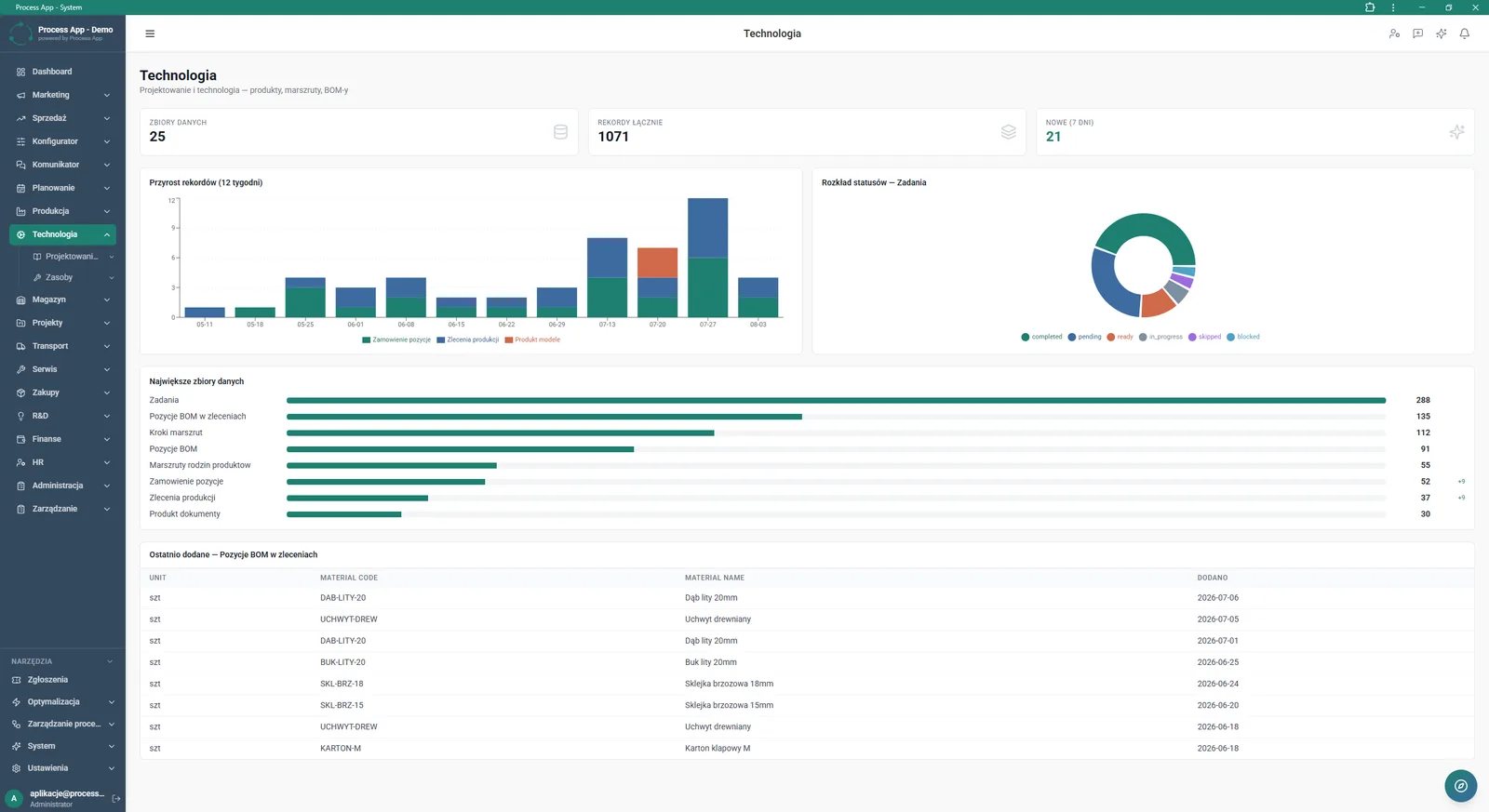
Task: Toggle the Zamowienie pozycje chart legend
Action: (396, 339)
